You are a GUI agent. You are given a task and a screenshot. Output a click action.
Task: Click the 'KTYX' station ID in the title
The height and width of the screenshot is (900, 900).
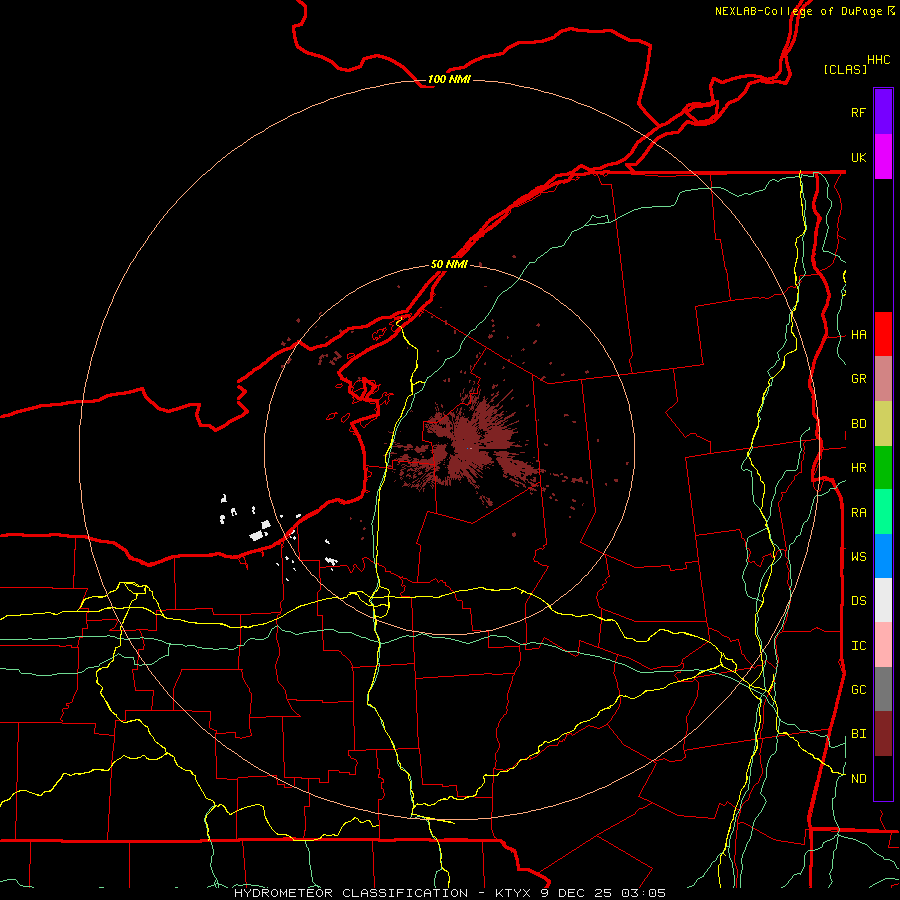pyautogui.click(x=514, y=893)
